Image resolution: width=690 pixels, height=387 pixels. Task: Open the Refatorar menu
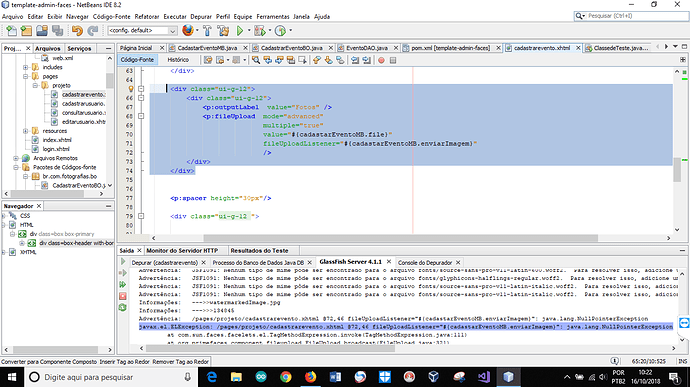[x=147, y=17]
